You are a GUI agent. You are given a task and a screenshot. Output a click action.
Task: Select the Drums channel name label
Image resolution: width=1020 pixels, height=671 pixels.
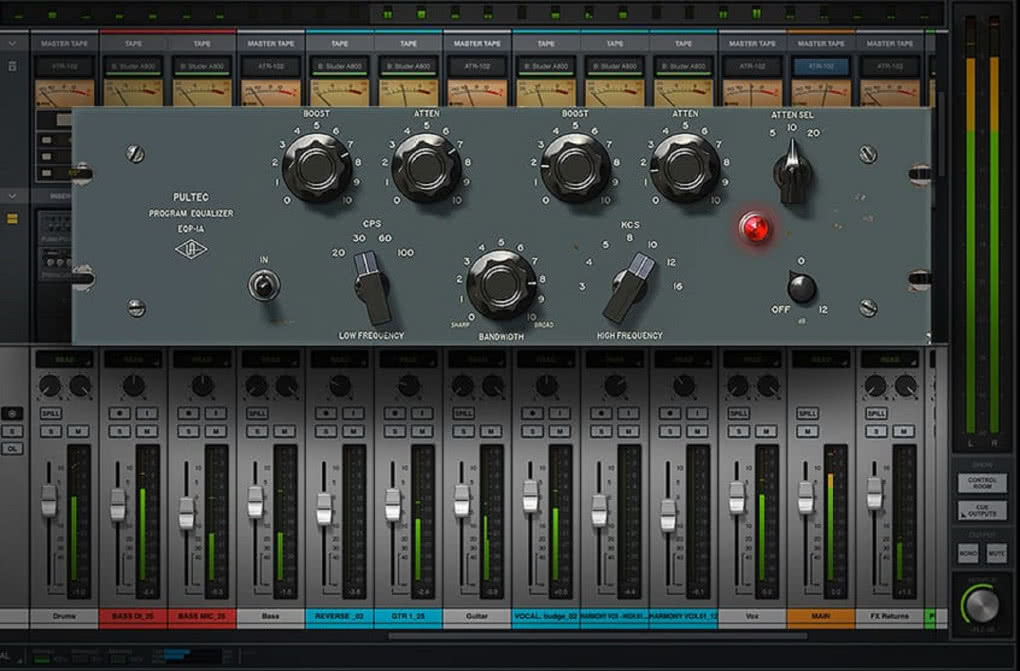point(64,616)
